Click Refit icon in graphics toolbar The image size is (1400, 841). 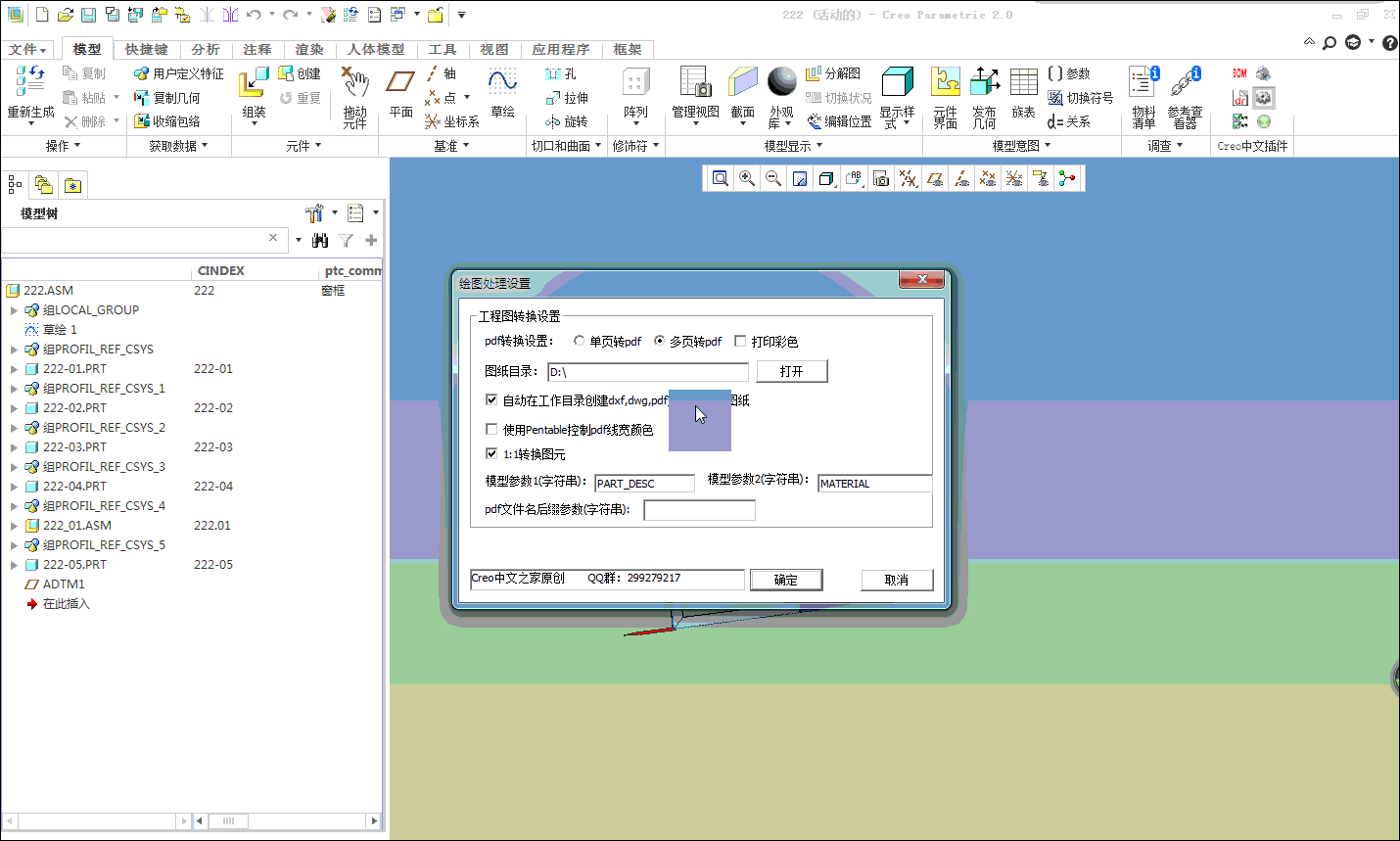[x=720, y=178]
